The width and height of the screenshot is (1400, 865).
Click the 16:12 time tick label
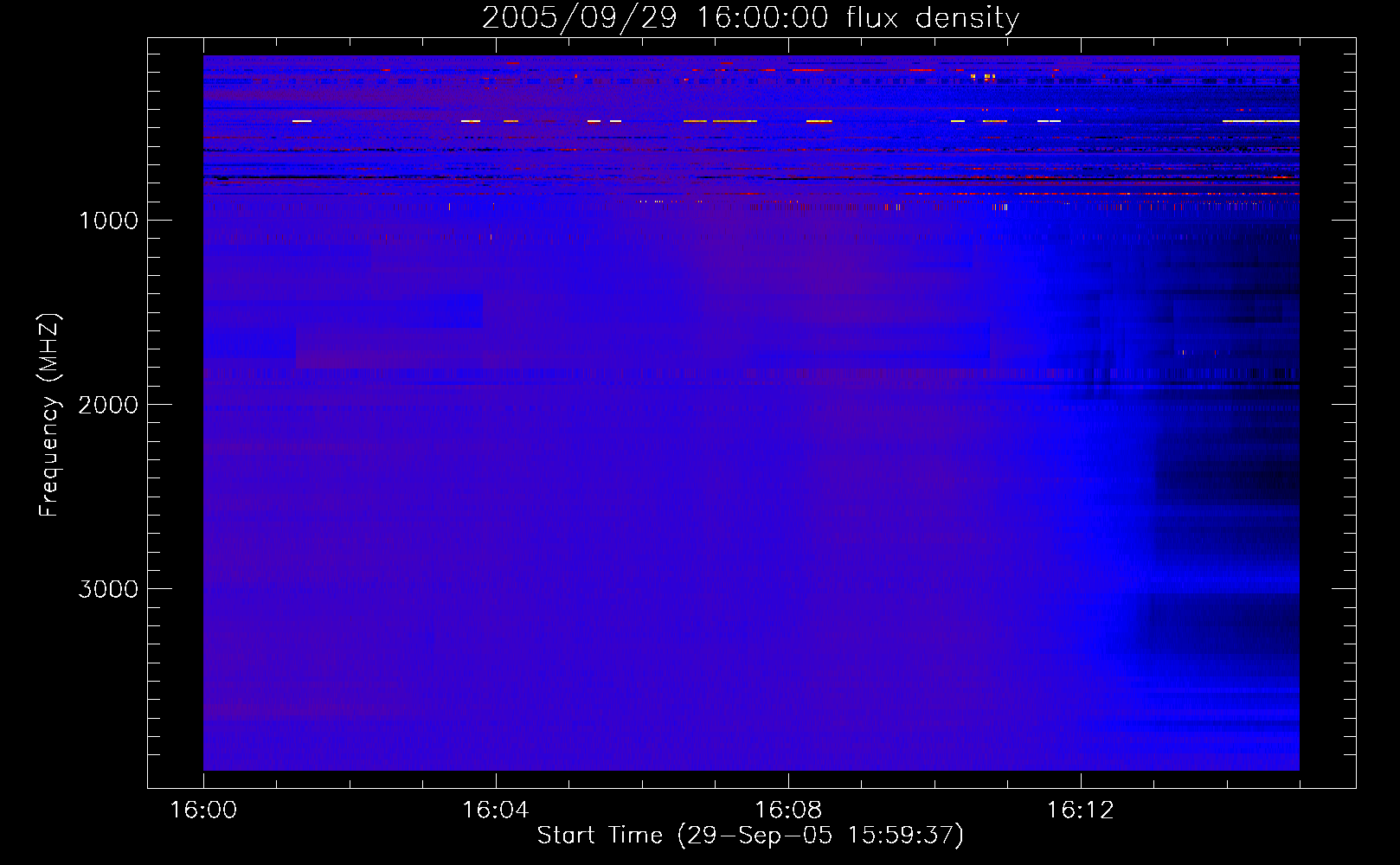pos(1081,811)
